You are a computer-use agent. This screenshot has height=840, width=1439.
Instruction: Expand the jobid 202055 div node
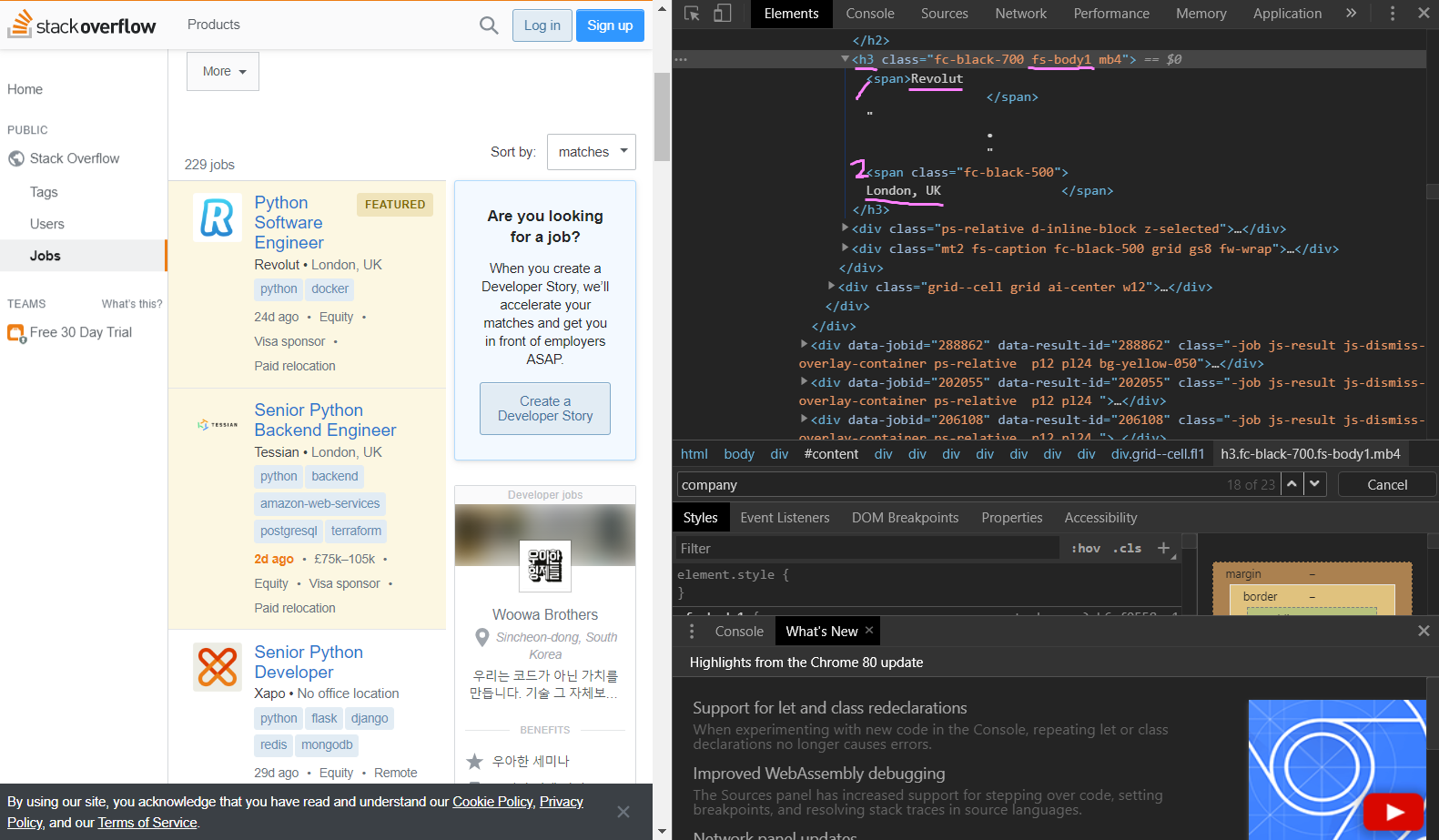click(x=804, y=381)
